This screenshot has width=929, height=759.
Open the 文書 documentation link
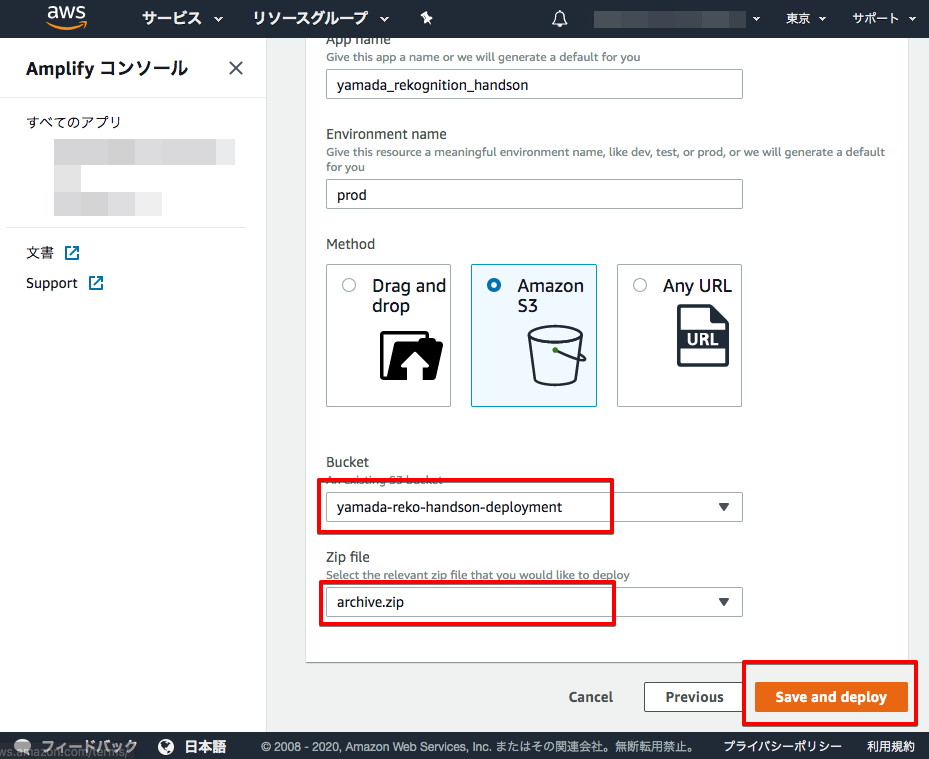point(40,253)
